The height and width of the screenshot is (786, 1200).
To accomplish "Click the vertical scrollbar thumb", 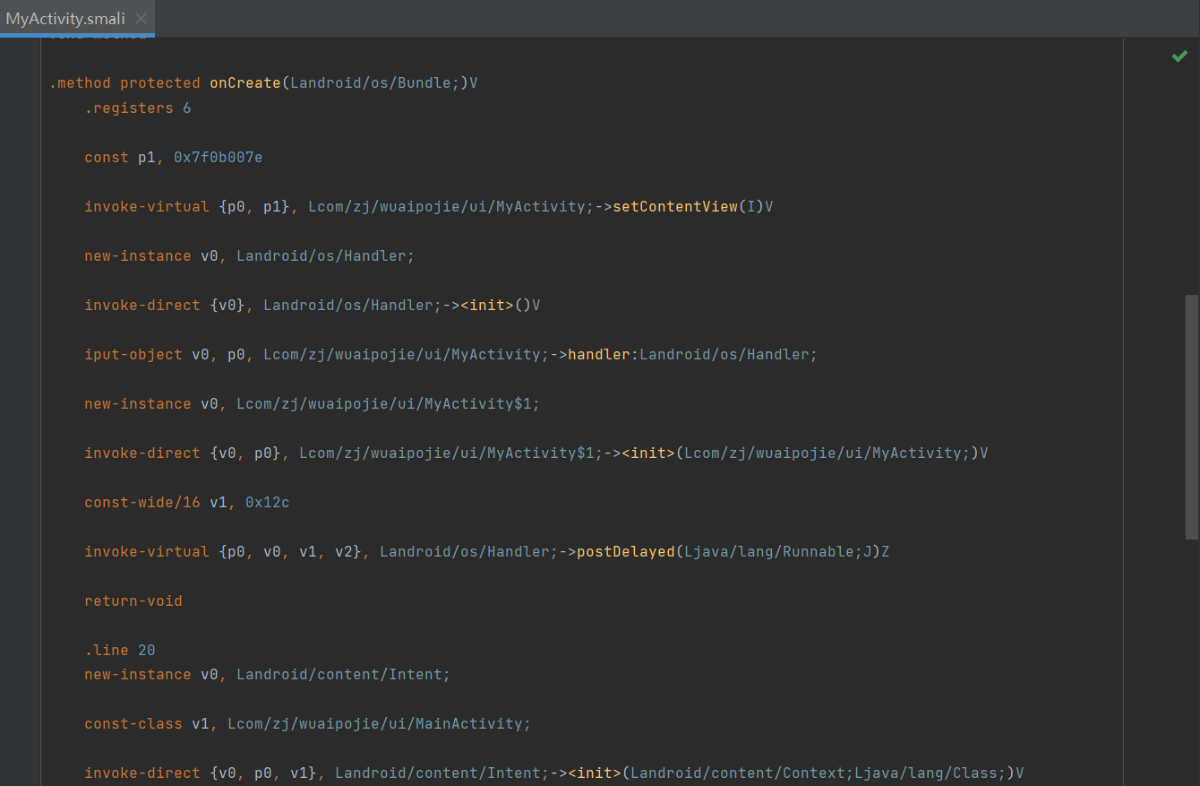I will 1191,416.
